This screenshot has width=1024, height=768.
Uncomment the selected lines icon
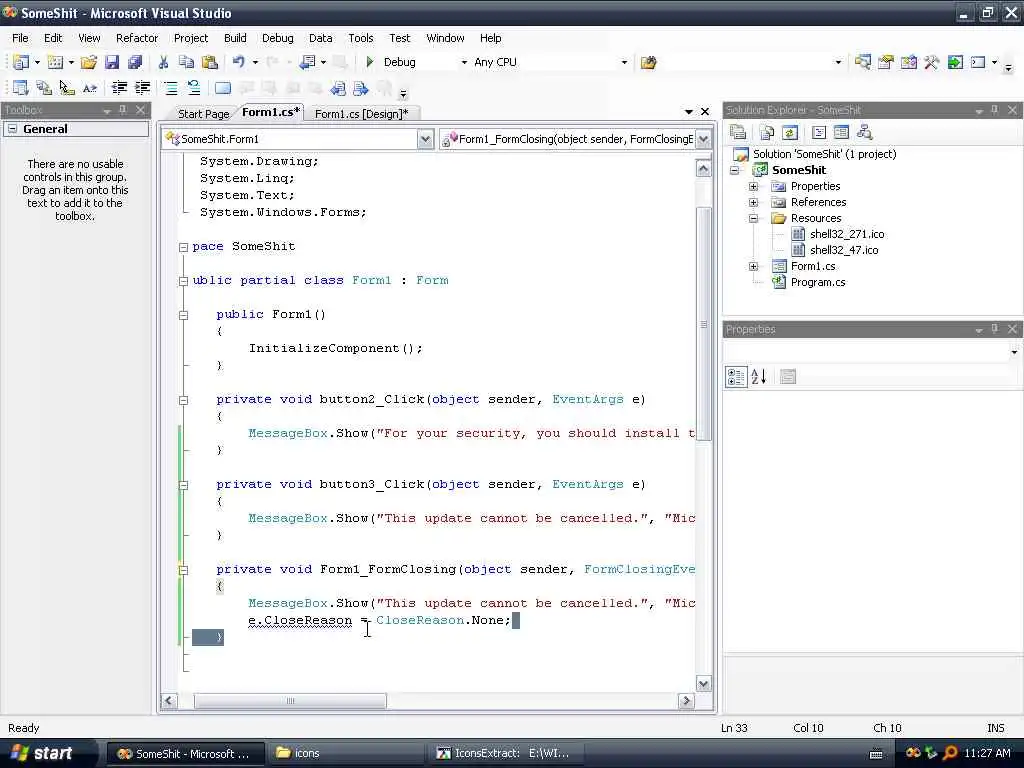pyautogui.click(x=193, y=88)
